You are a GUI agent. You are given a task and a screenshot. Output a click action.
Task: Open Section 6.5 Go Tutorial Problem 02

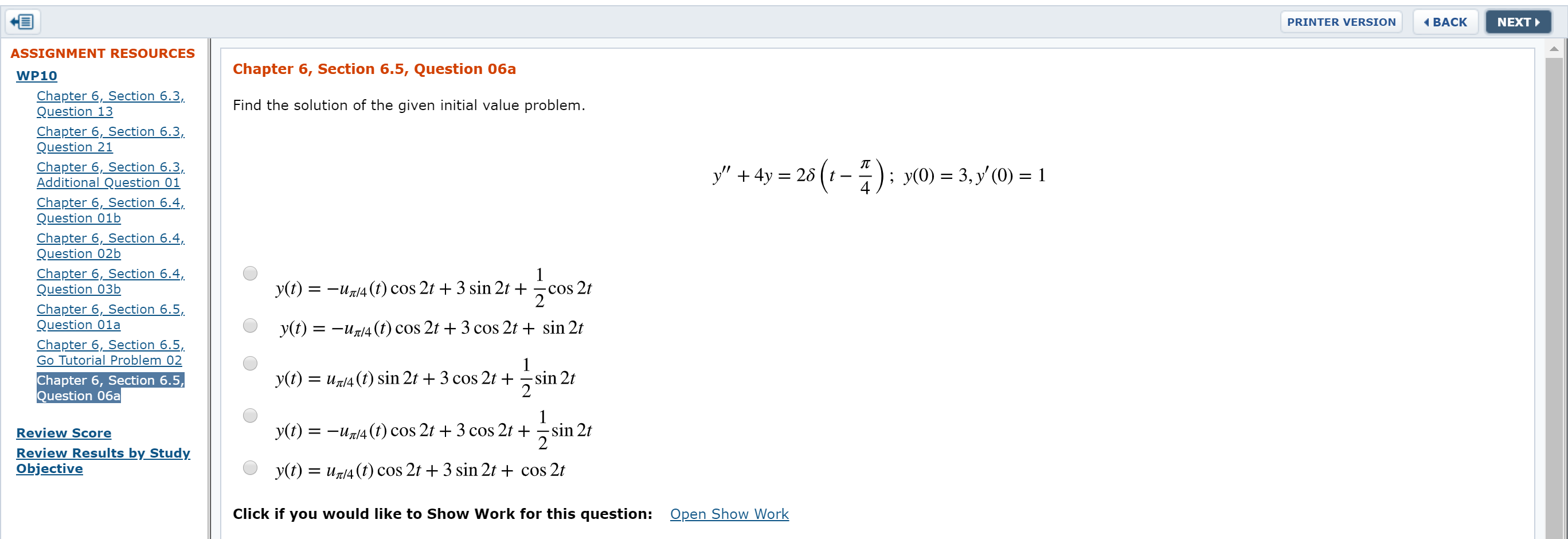tap(110, 353)
